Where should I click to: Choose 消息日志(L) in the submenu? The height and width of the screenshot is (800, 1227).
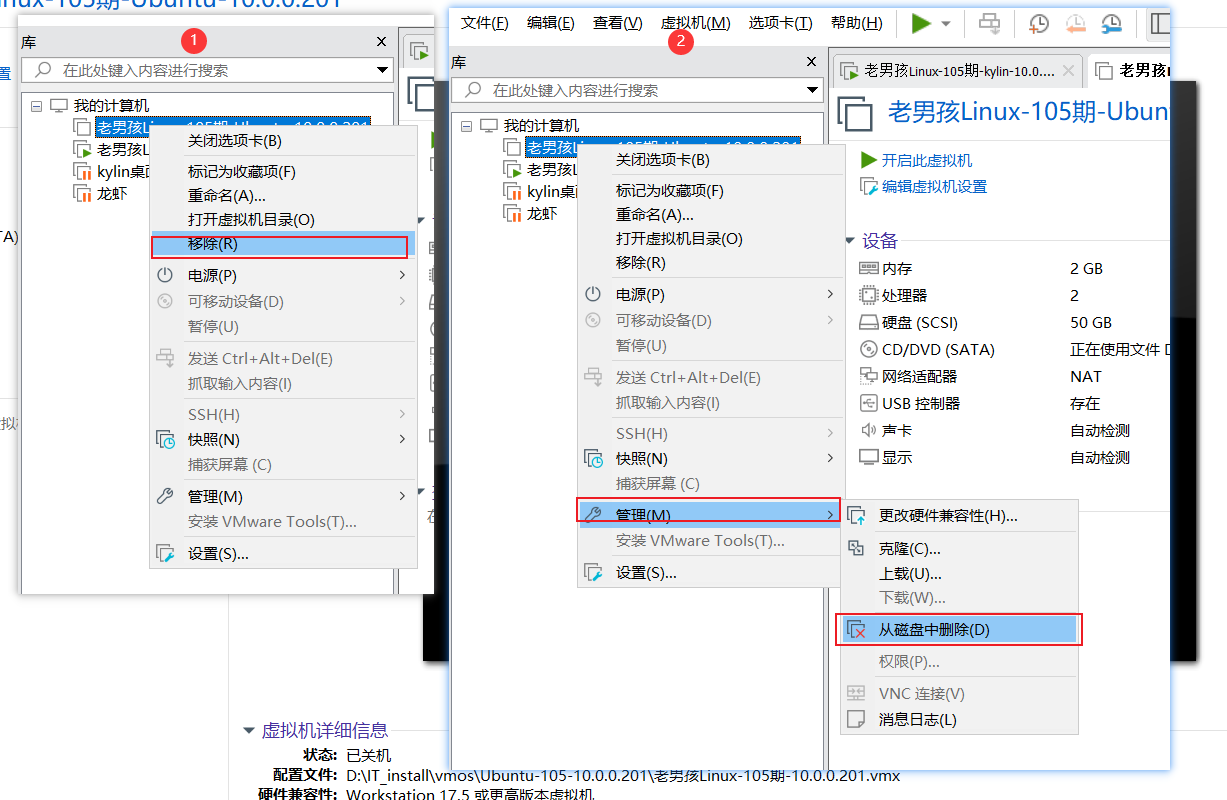(x=959, y=719)
